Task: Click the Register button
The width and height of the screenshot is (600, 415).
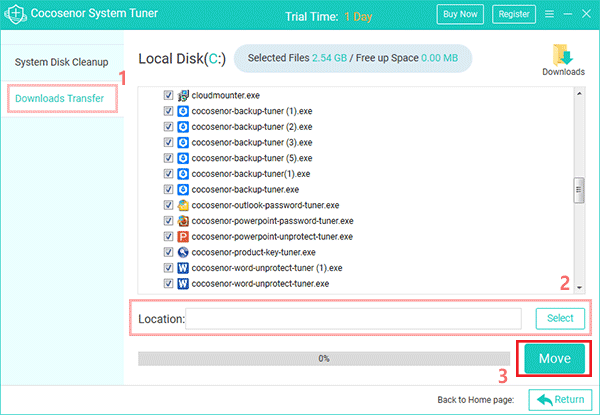Action: click(x=514, y=14)
